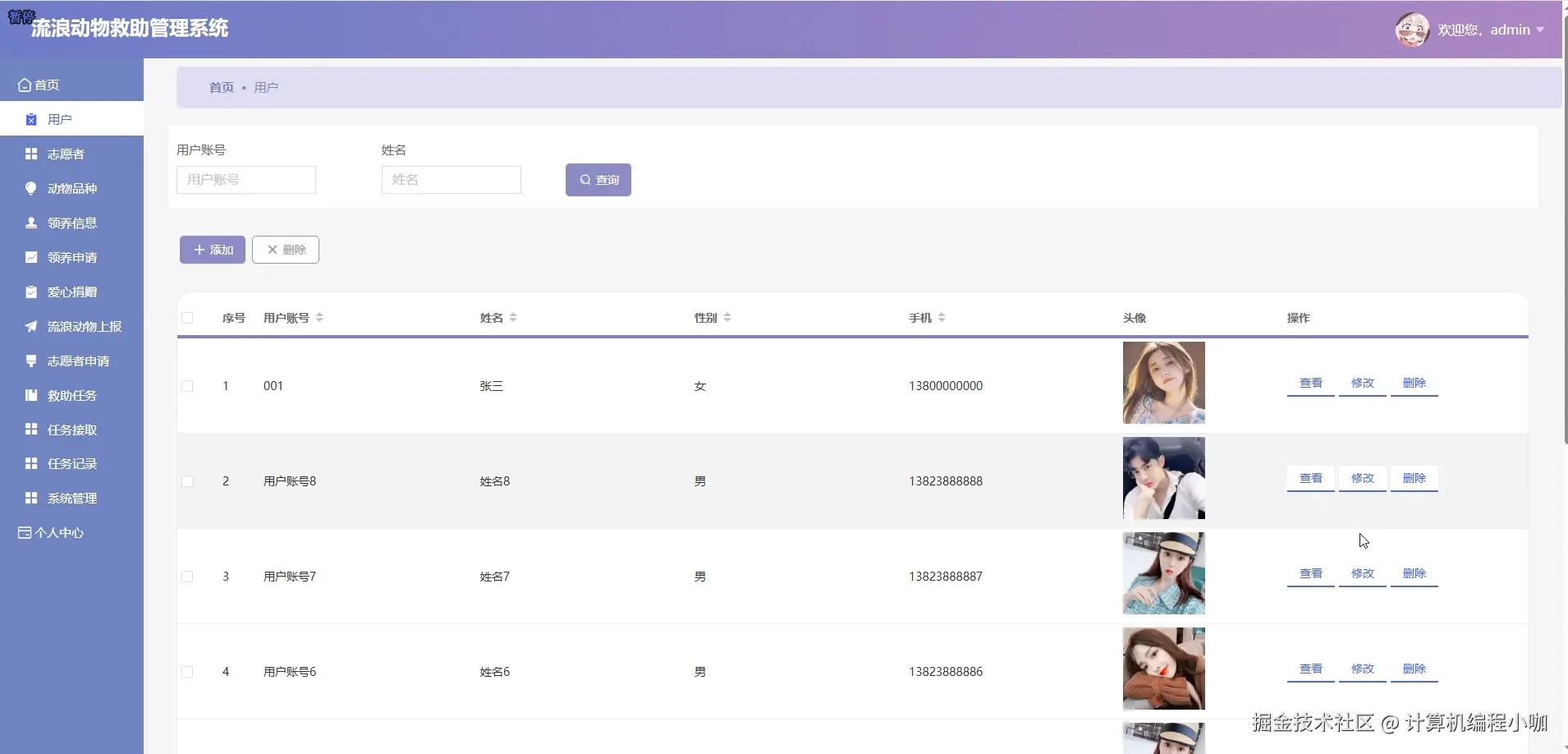Click 删除 for 姓名8 row
Image resolution: width=1568 pixels, height=754 pixels.
pyautogui.click(x=1414, y=479)
